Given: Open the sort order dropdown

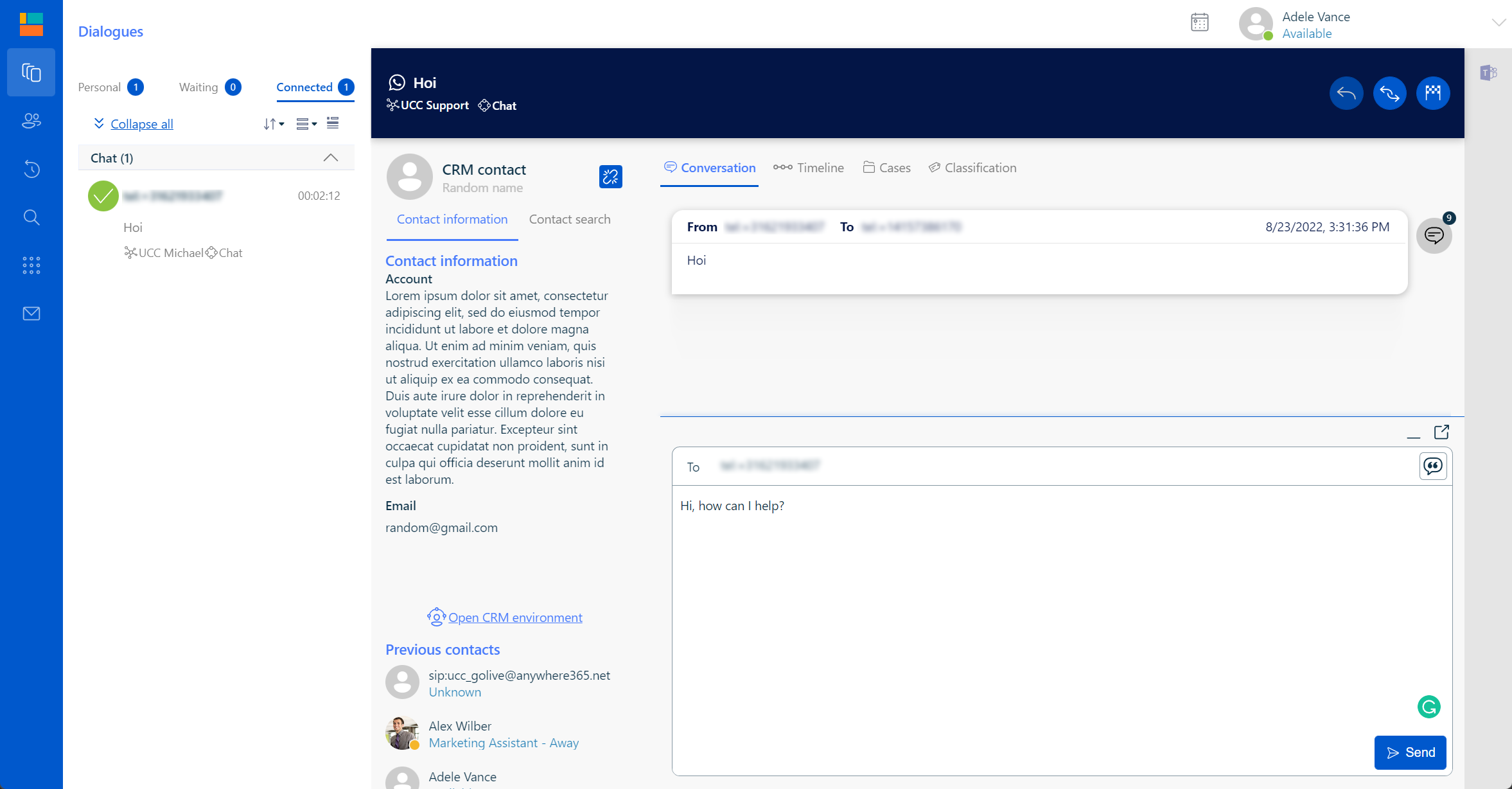Looking at the screenshot, I should [274, 124].
